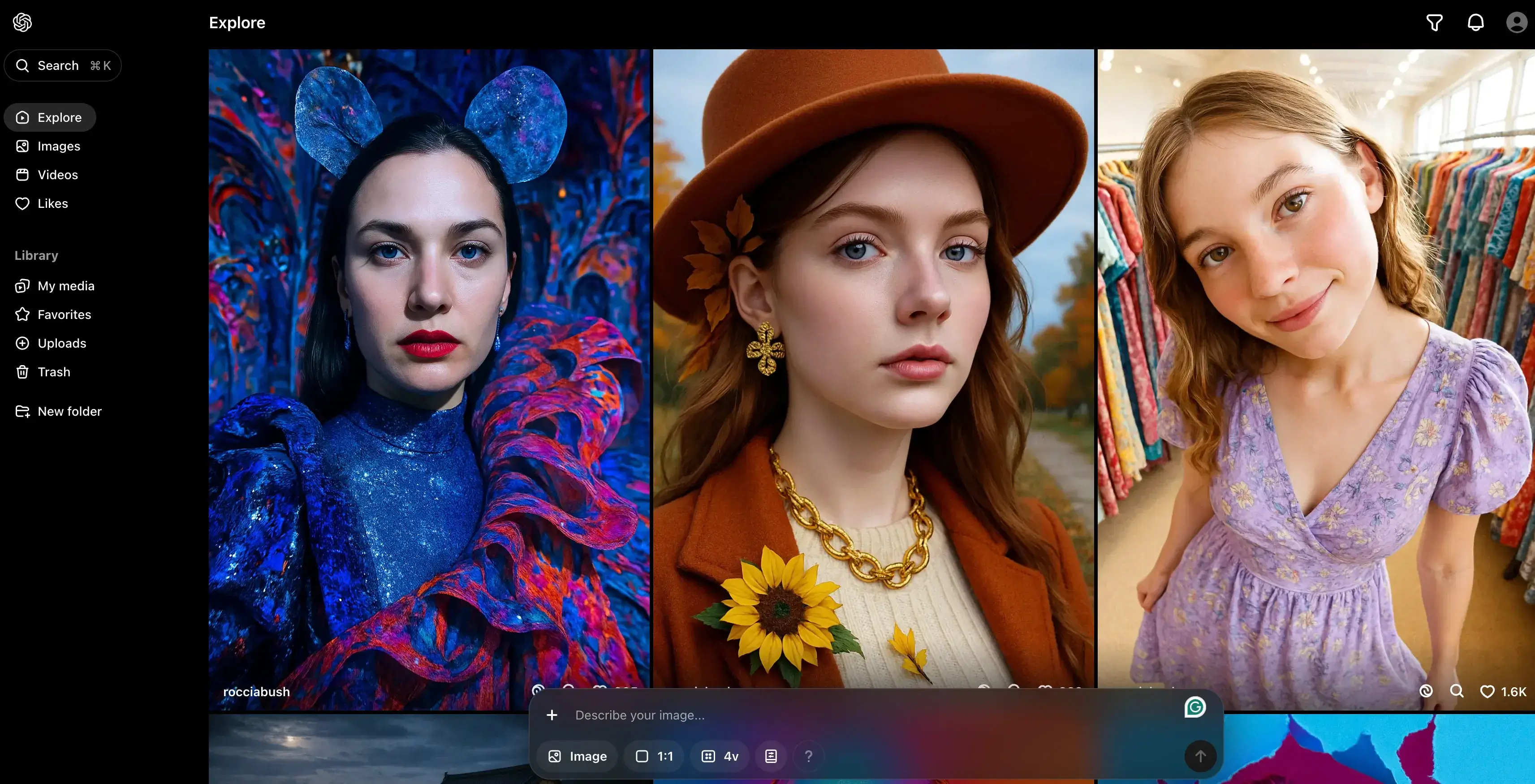Viewport: 1535px width, 784px height.
Task: Open the presets icon in prompt bar
Action: coord(771,756)
